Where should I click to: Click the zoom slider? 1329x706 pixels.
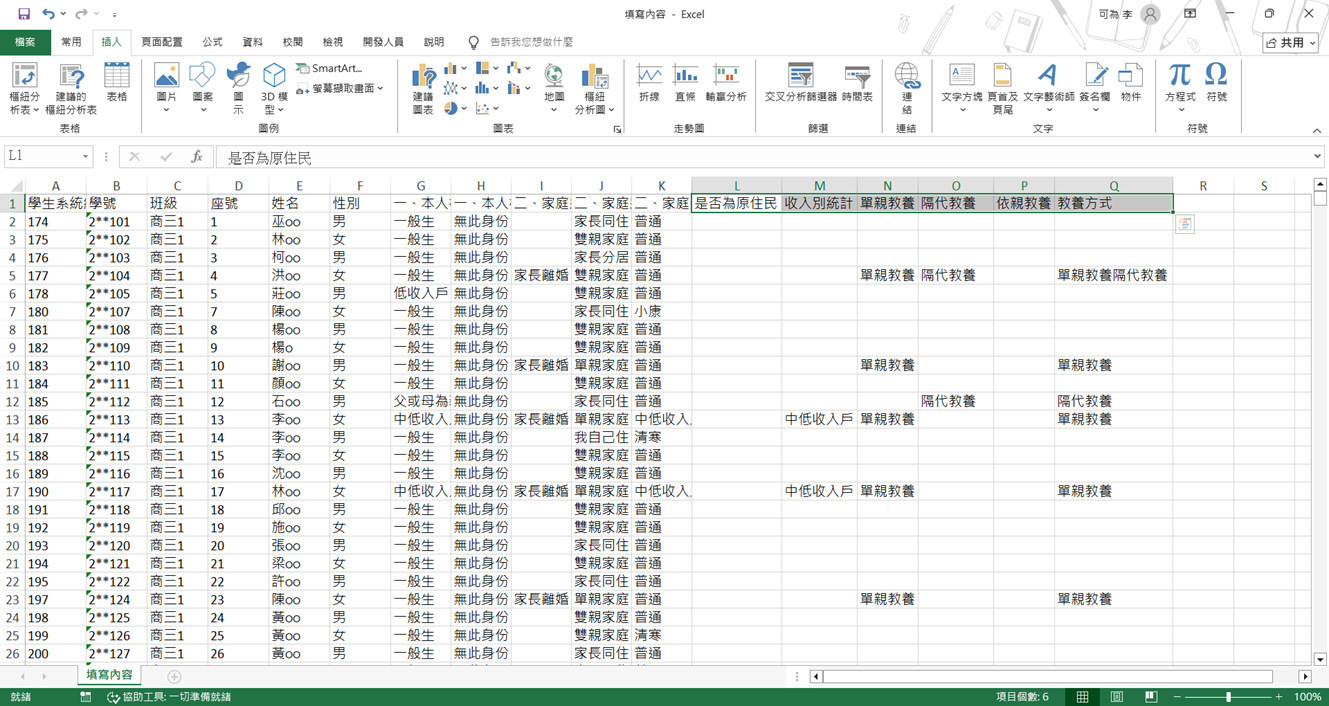click(x=1229, y=697)
